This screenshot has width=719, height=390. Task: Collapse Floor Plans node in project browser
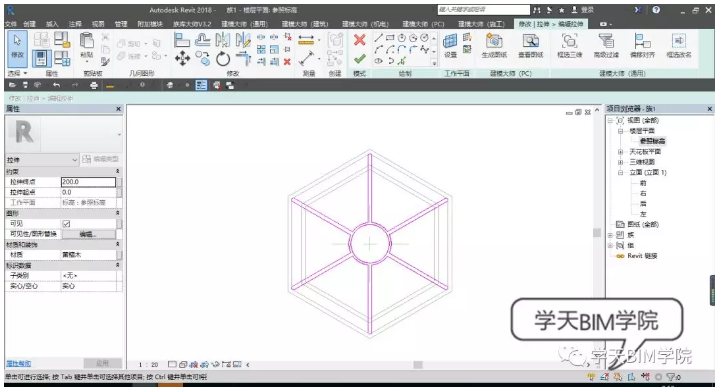pos(620,131)
